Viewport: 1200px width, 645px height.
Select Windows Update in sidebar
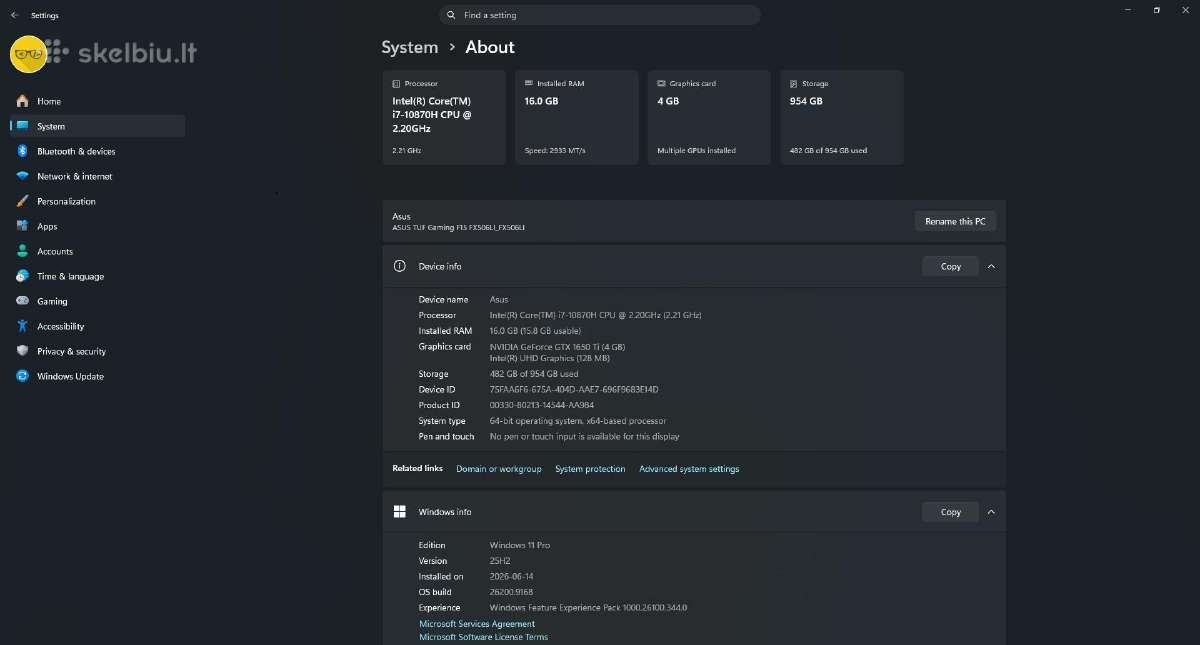click(97, 376)
